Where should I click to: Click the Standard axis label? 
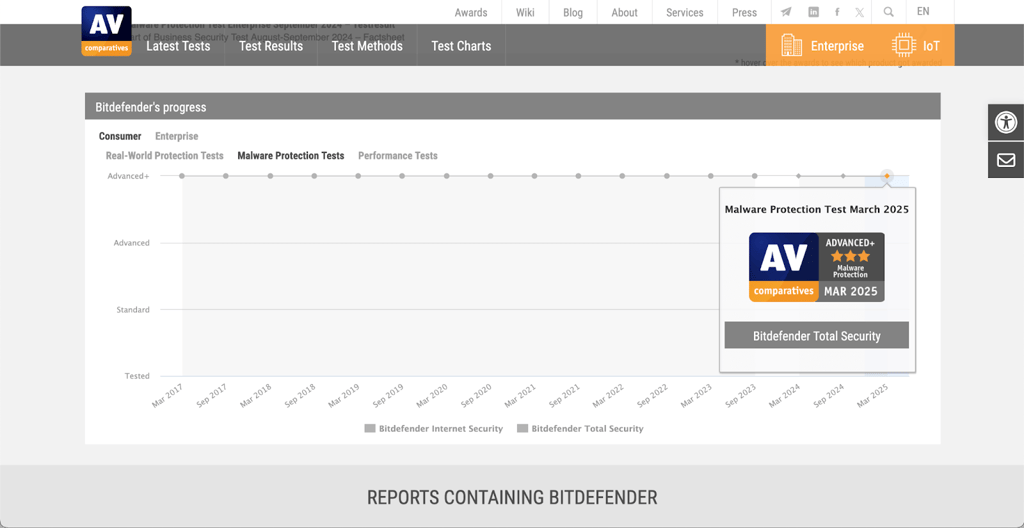133,309
